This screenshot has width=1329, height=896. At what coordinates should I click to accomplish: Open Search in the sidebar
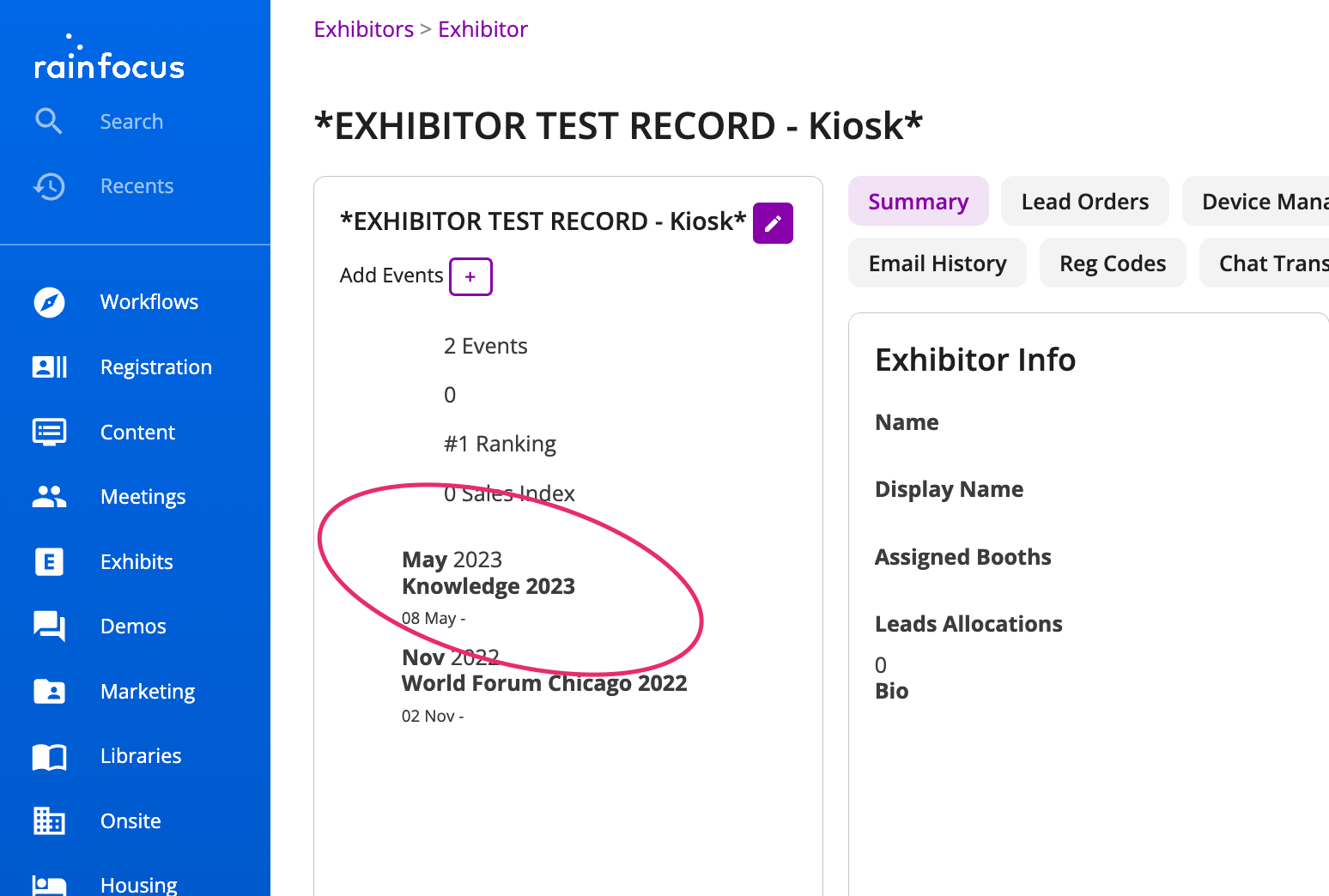[131, 122]
